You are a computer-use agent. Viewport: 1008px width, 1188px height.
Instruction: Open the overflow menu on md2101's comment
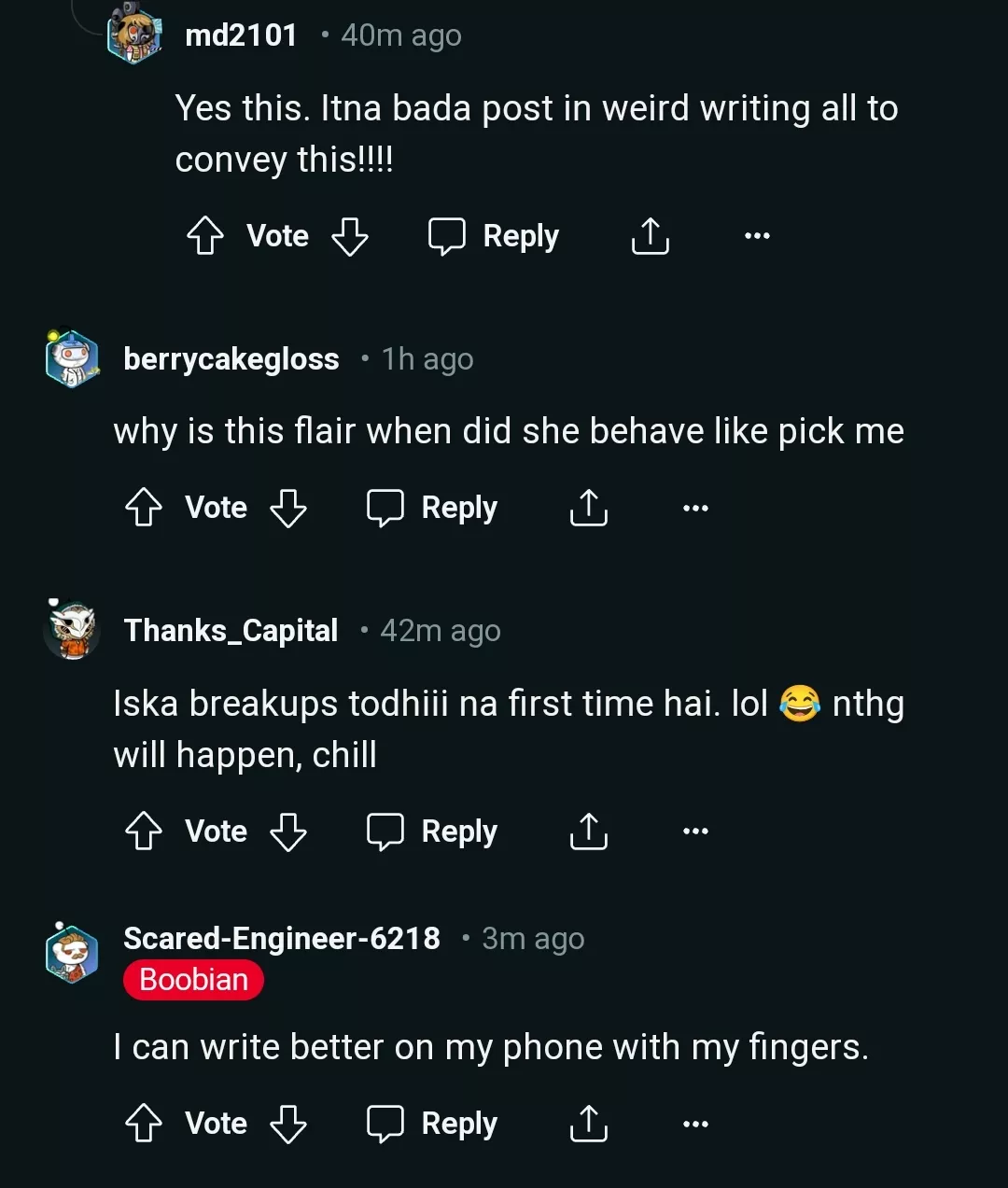click(x=757, y=235)
